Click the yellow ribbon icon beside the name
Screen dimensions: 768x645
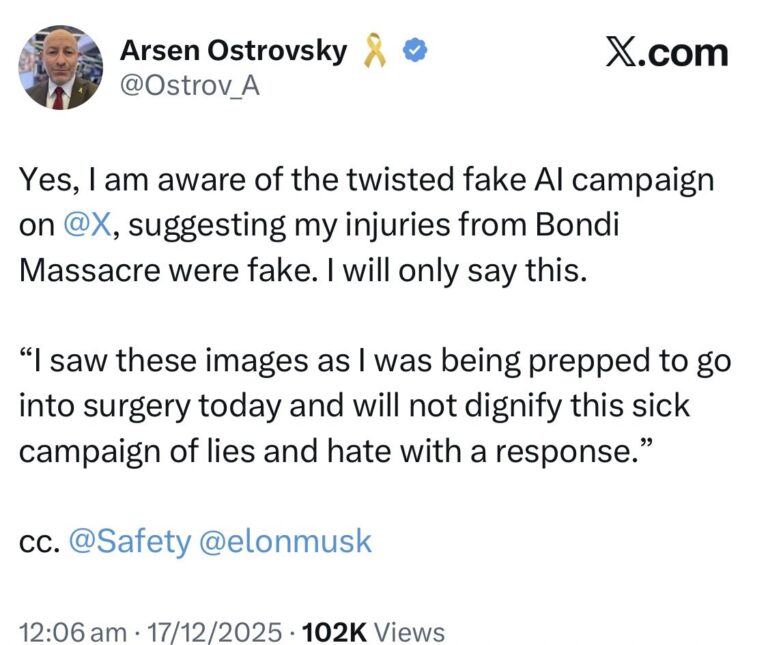pyautogui.click(x=375, y=51)
